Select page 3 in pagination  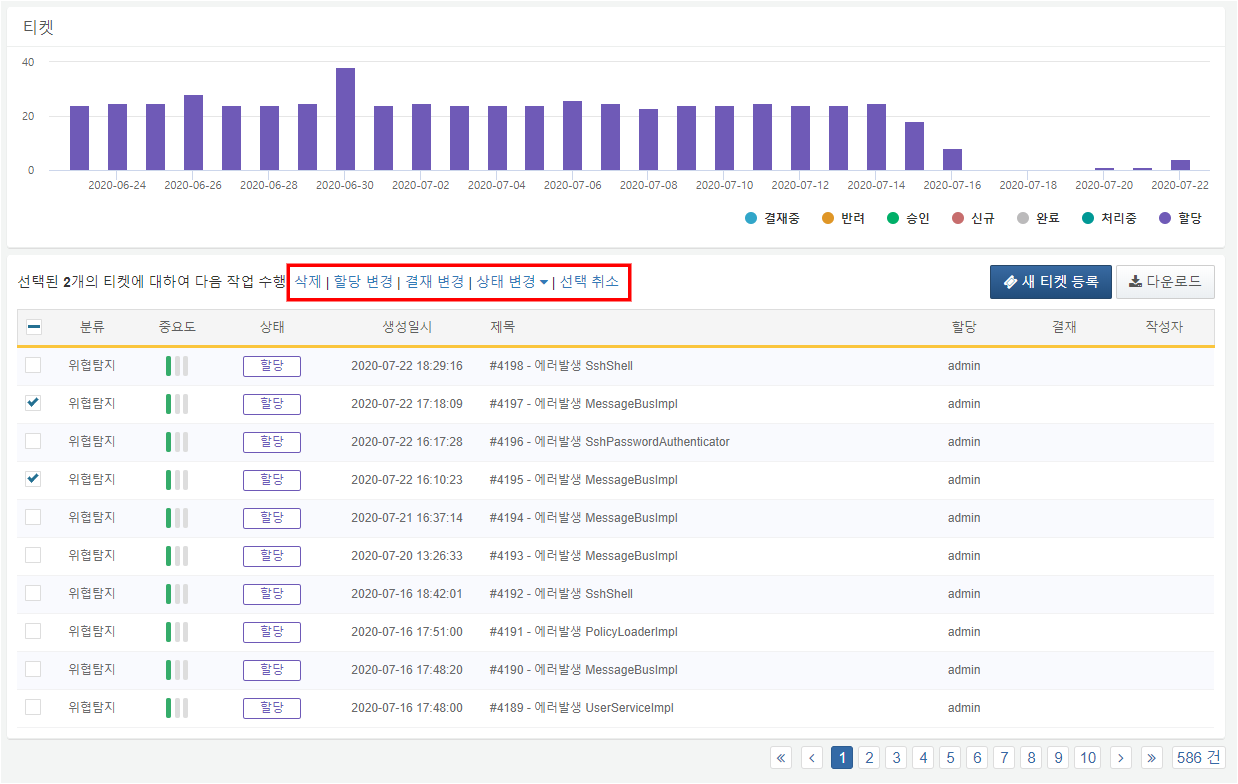(x=896, y=758)
